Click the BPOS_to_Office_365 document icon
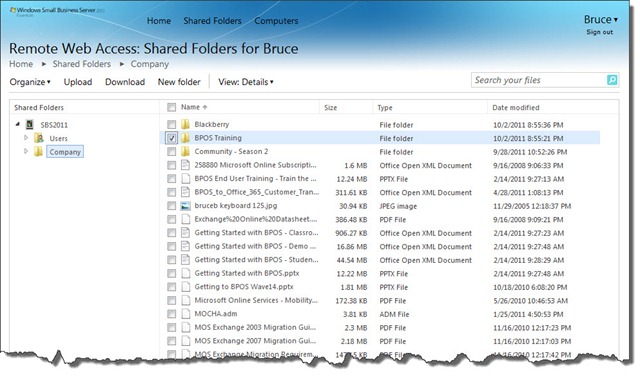The image size is (640, 380). [x=185, y=192]
